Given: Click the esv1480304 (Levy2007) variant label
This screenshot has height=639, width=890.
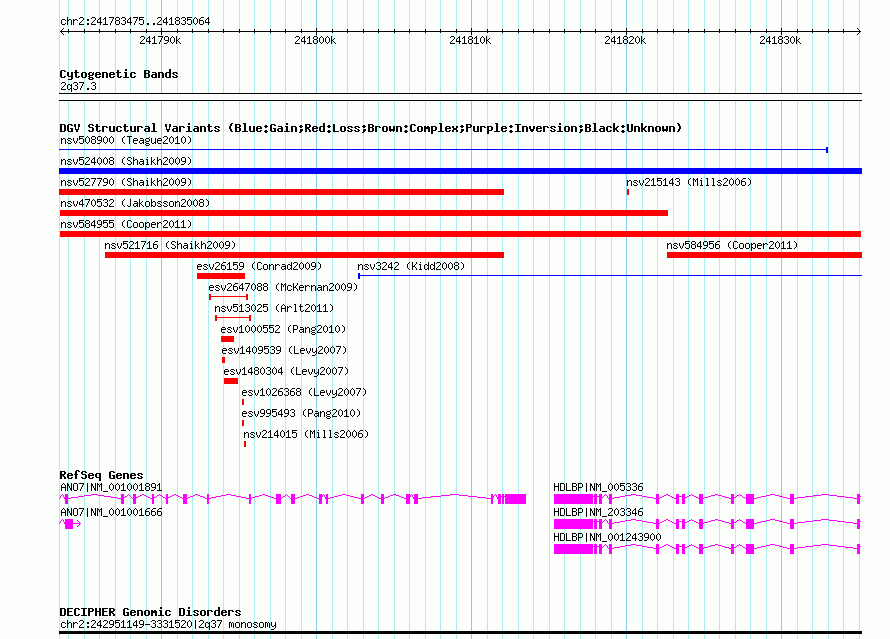Looking at the screenshot, I should [x=286, y=371].
